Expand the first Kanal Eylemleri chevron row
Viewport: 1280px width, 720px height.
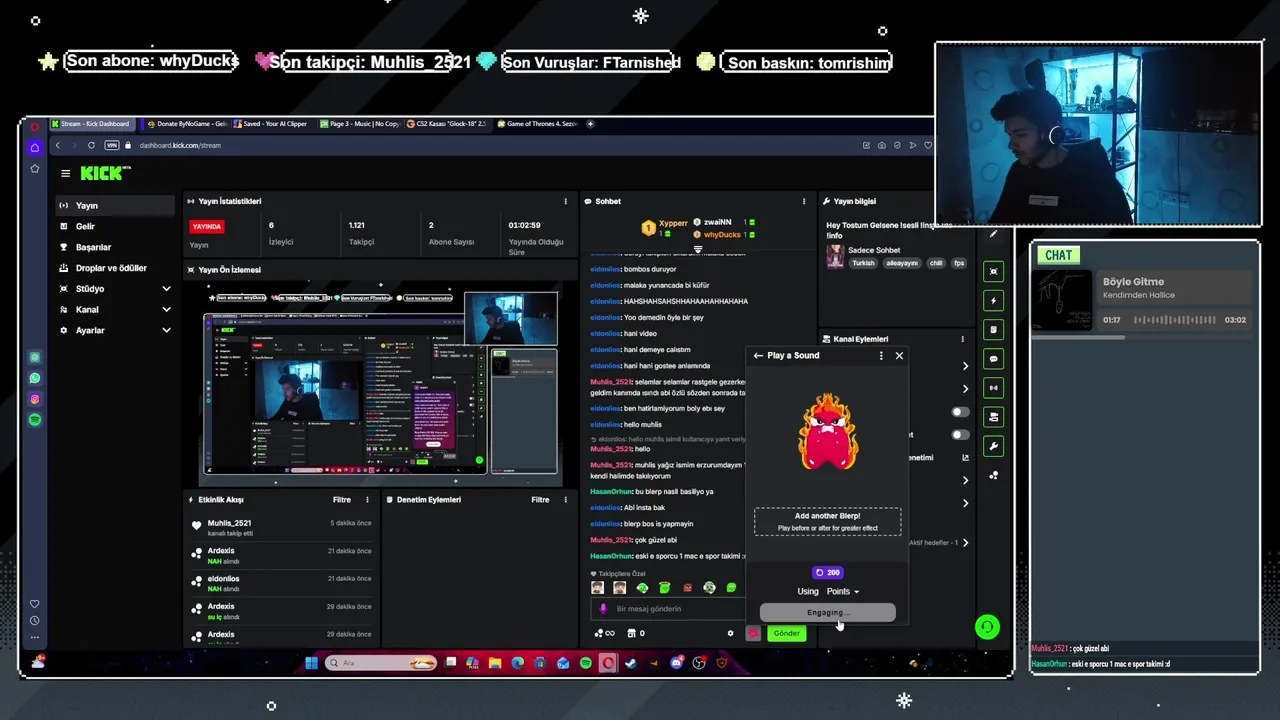965,366
